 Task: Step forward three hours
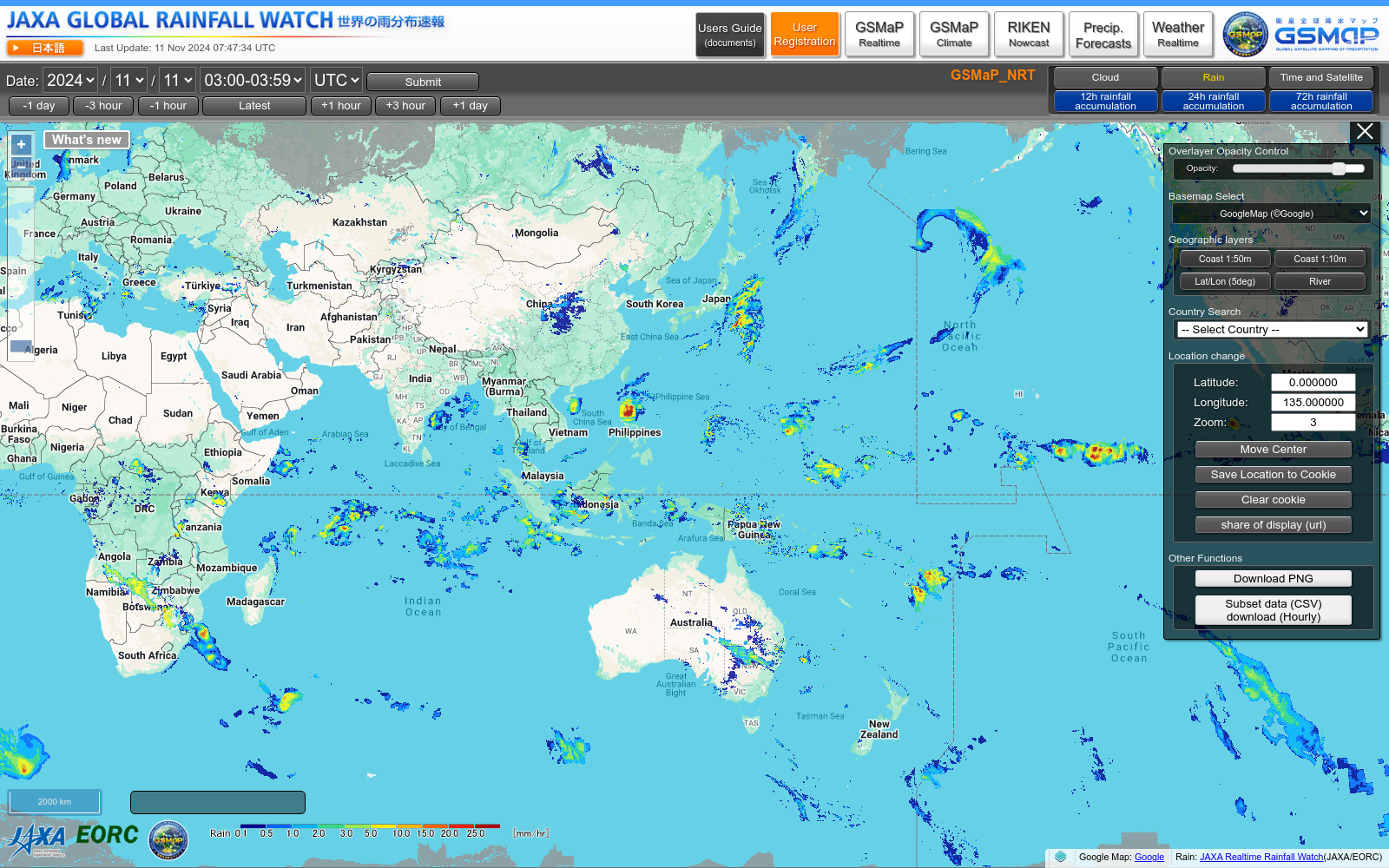click(405, 106)
